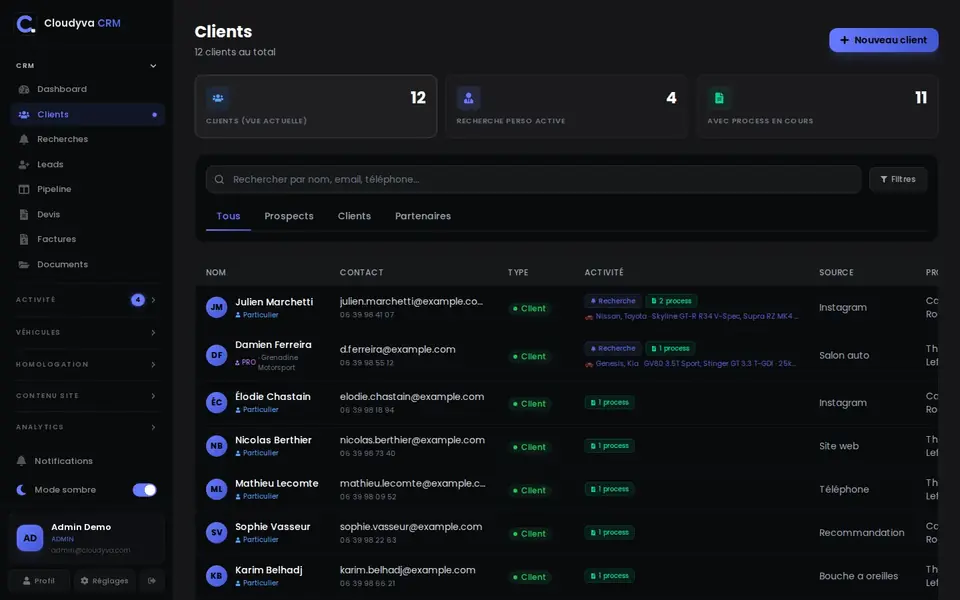Image resolution: width=960 pixels, height=600 pixels.
Task: Click email elodie.chastain@example.com
Action: tap(412, 397)
